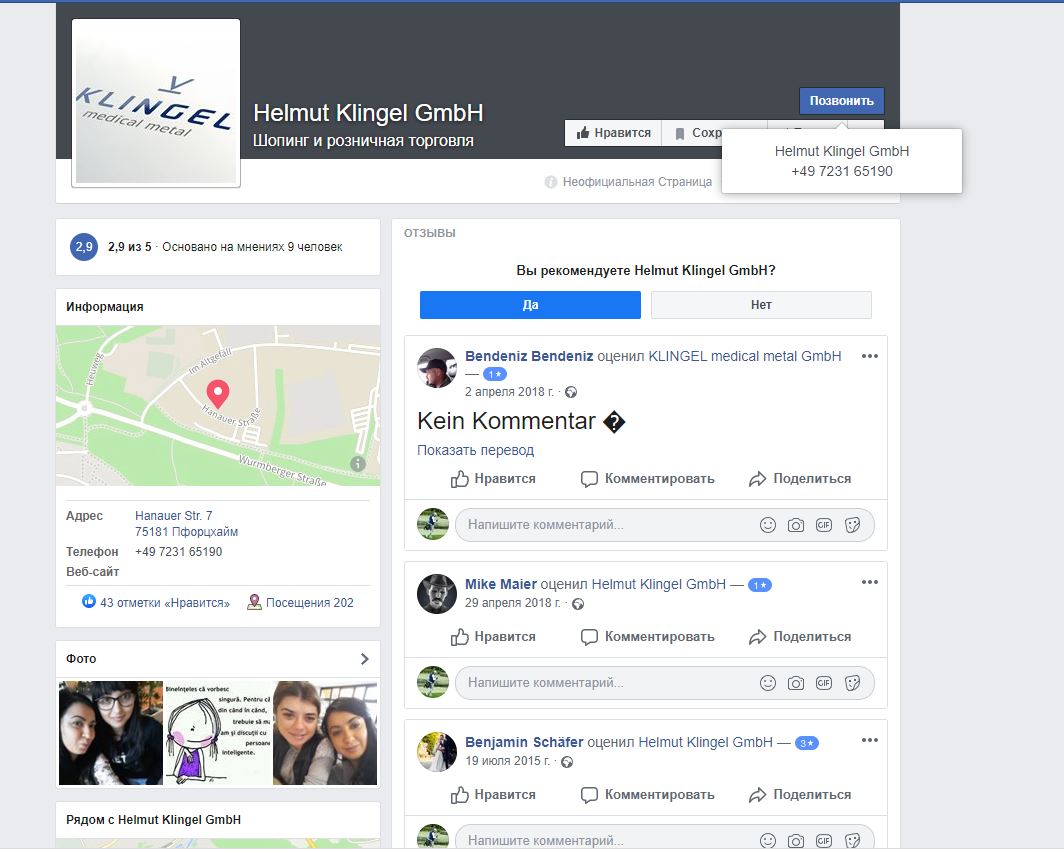1064x853 pixels.
Task: Select Да to recommend the company
Action: (530, 305)
